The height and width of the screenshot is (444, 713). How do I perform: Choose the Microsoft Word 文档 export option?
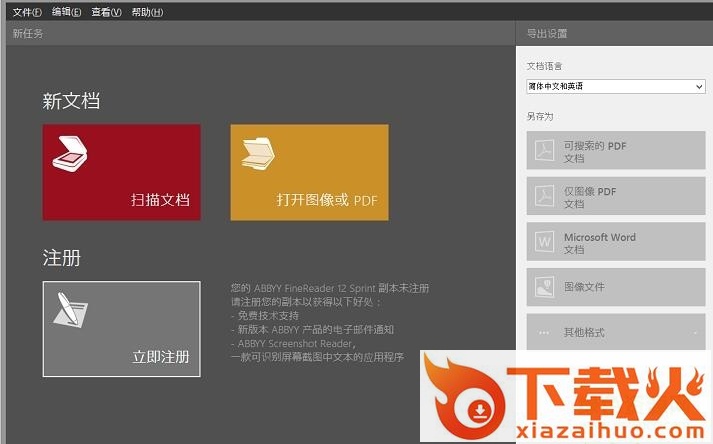616,242
